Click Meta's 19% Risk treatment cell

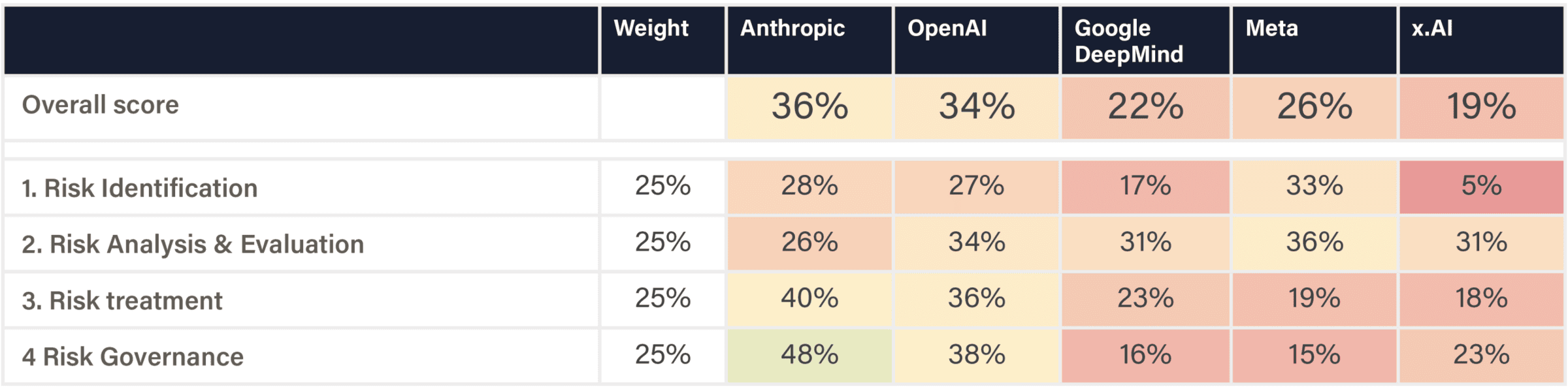(x=1314, y=299)
